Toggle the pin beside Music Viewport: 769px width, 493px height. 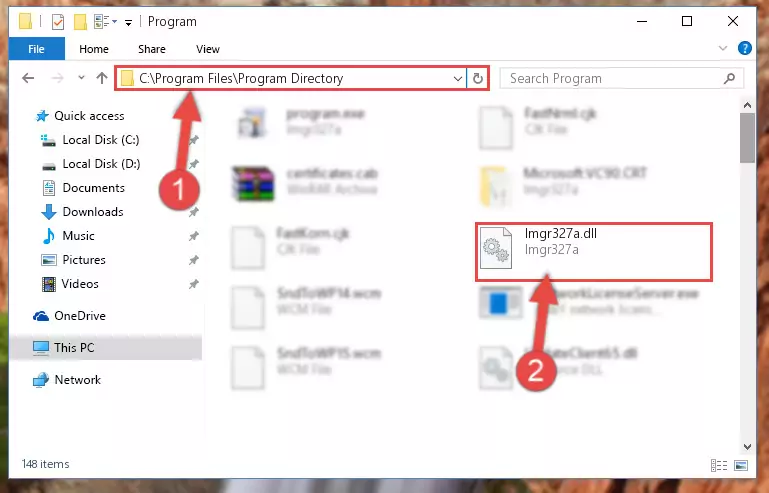pyautogui.click(x=194, y=236)
